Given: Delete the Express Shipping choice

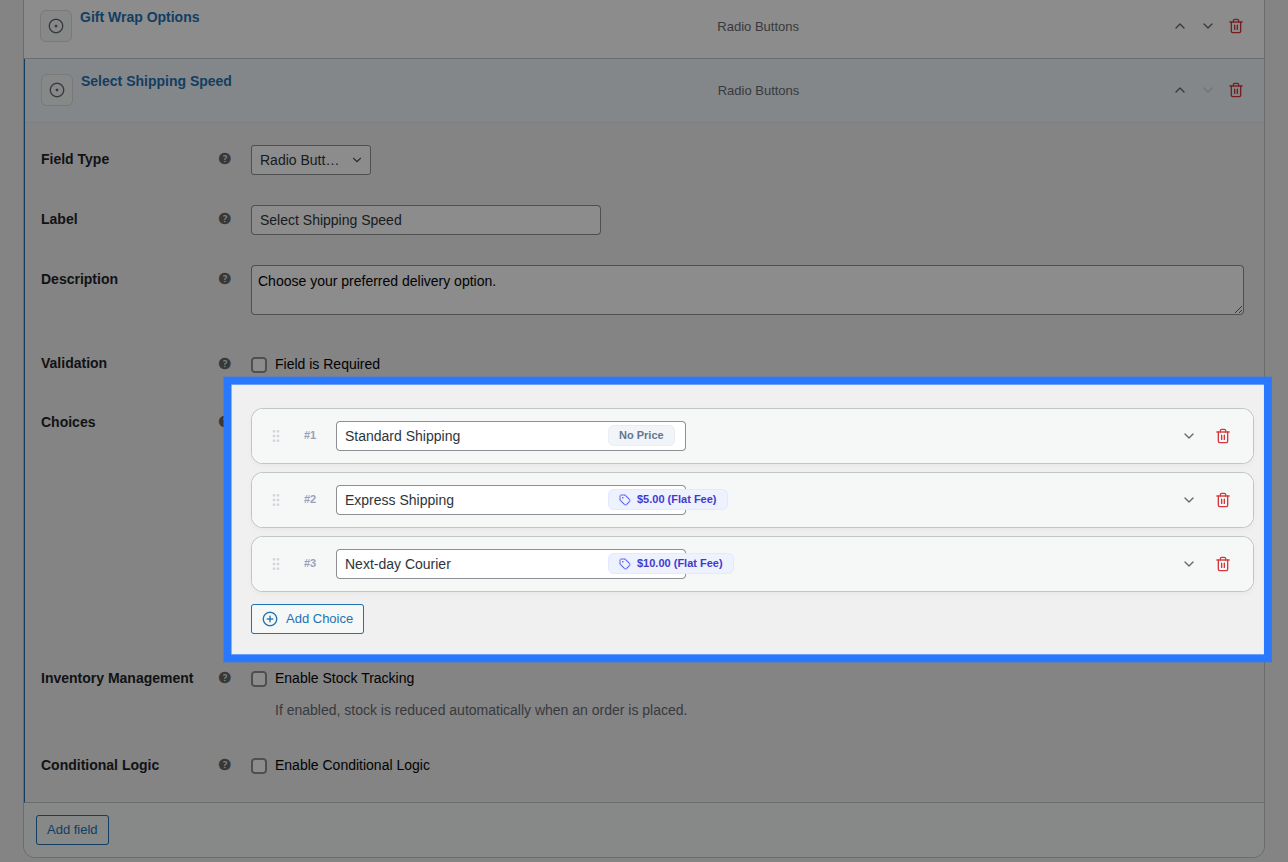Looking at the screenshot, I should click(x=1222, y=500).
